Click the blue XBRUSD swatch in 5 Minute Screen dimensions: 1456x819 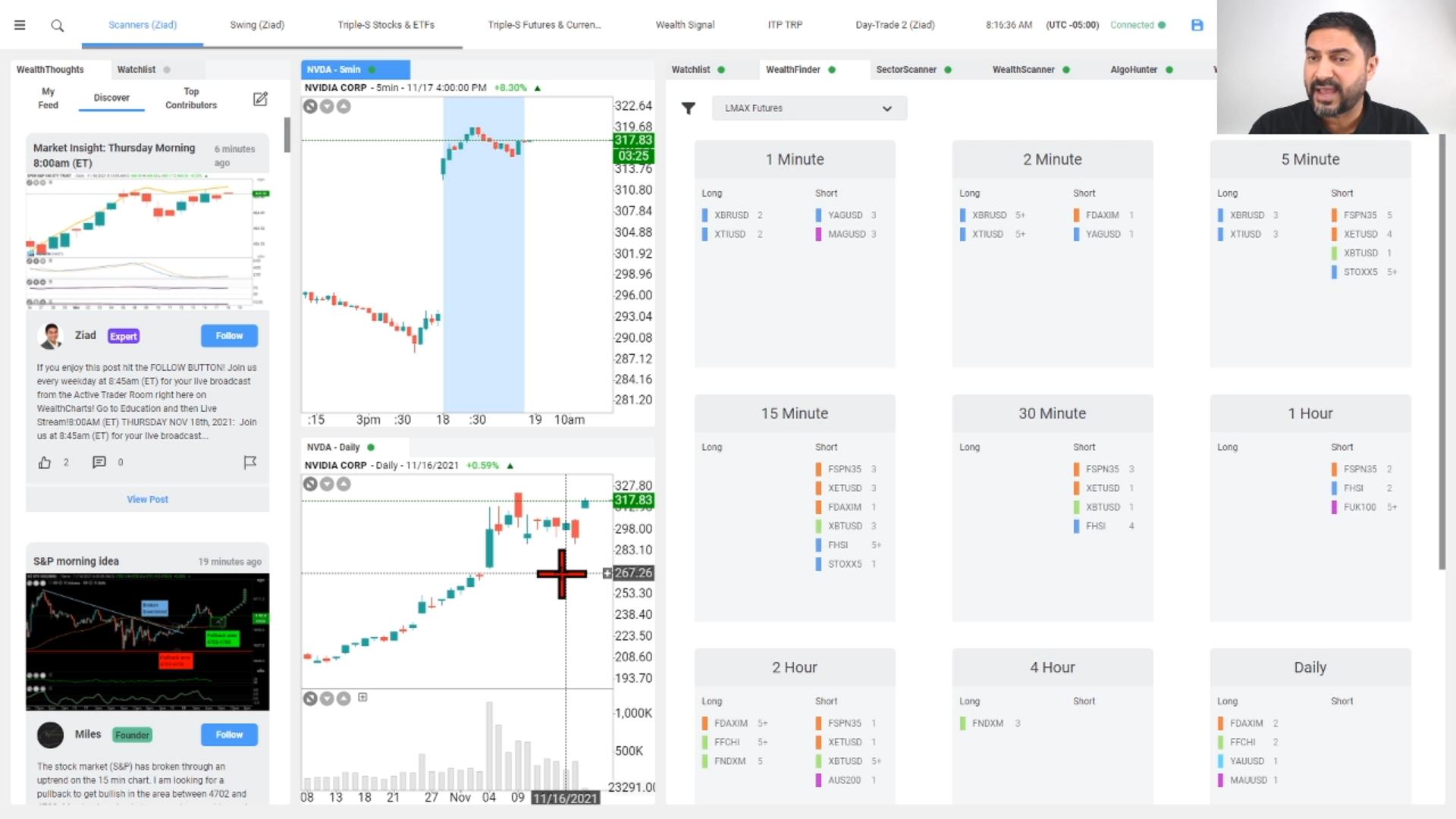tap(1220, 215)
